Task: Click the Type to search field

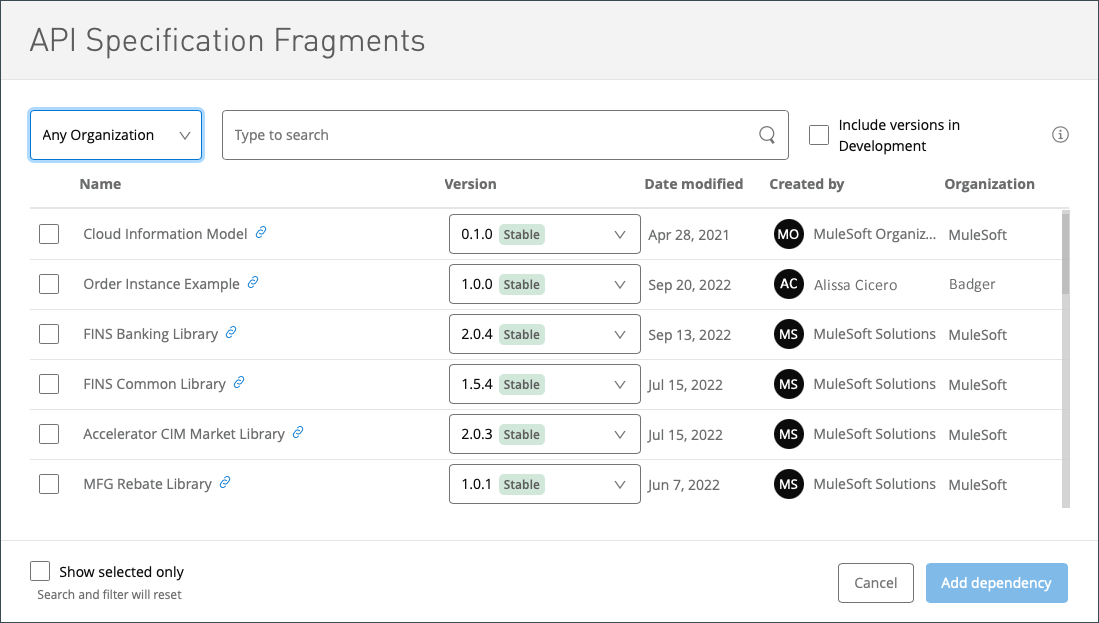Action: point(505,135)
